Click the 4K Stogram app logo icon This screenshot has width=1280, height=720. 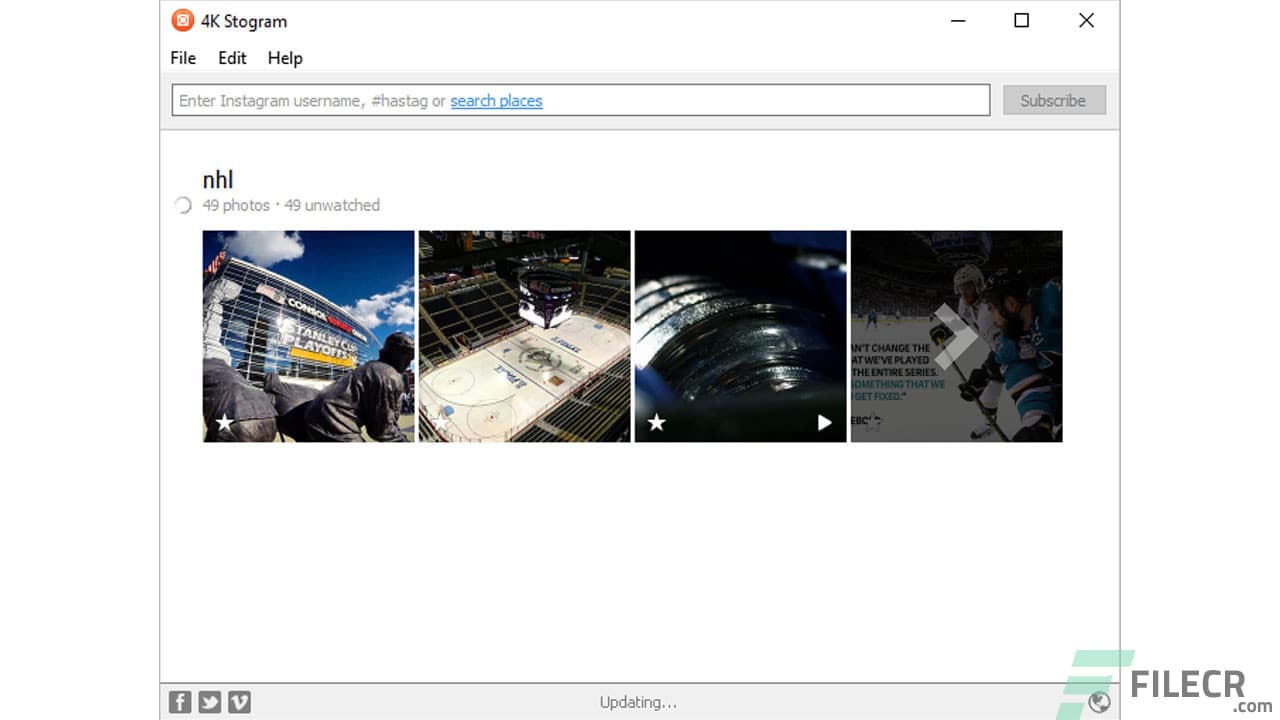(181, 20)
